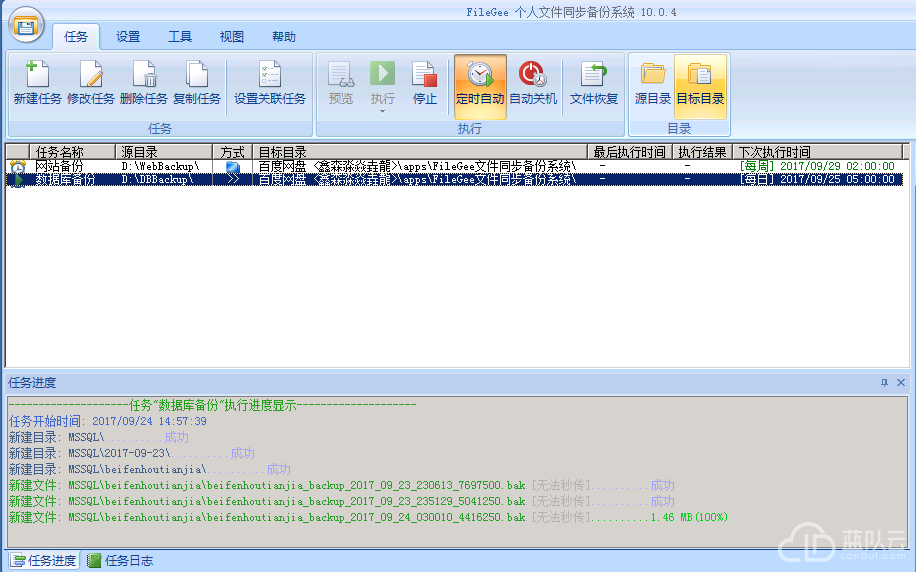Open the FileGee application orb button

click(26, 26)
